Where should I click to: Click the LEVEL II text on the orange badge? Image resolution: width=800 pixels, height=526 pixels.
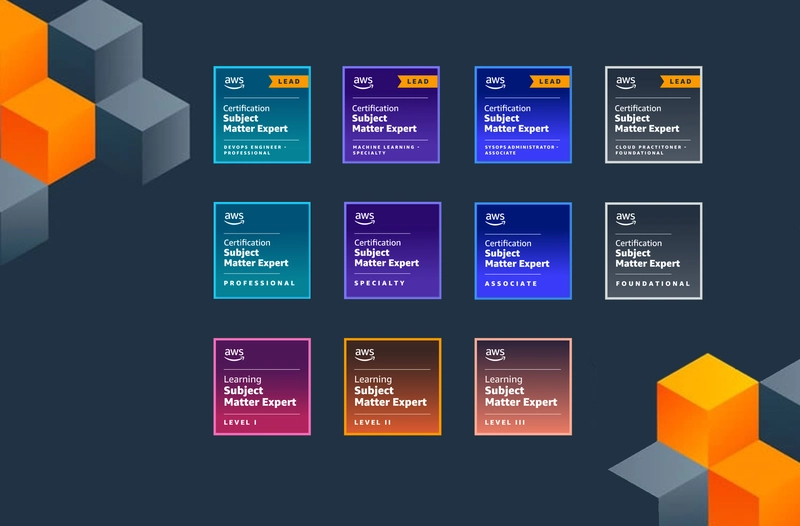tap(374, 422)
